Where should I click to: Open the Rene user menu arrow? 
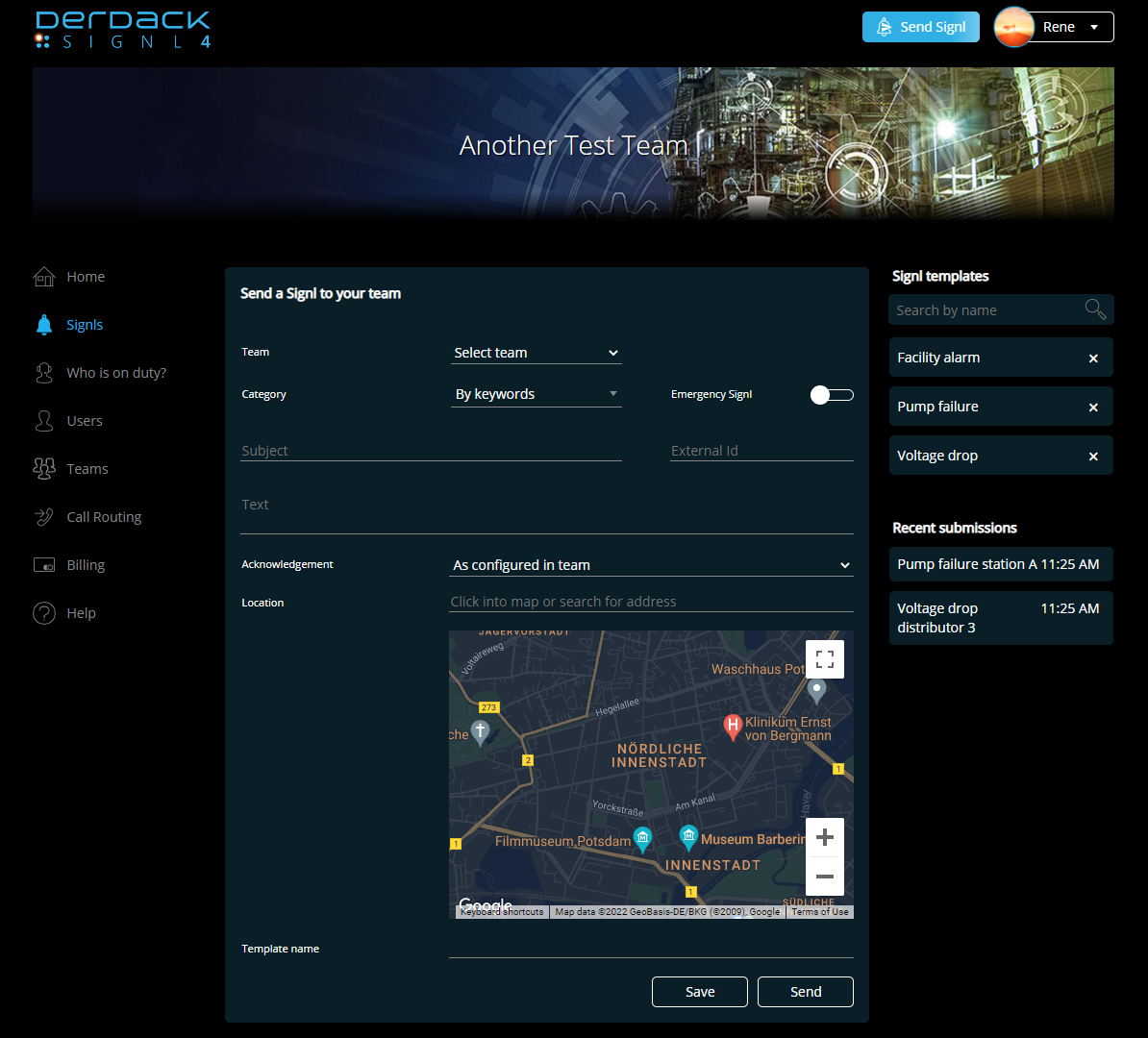pos(1094,27)
